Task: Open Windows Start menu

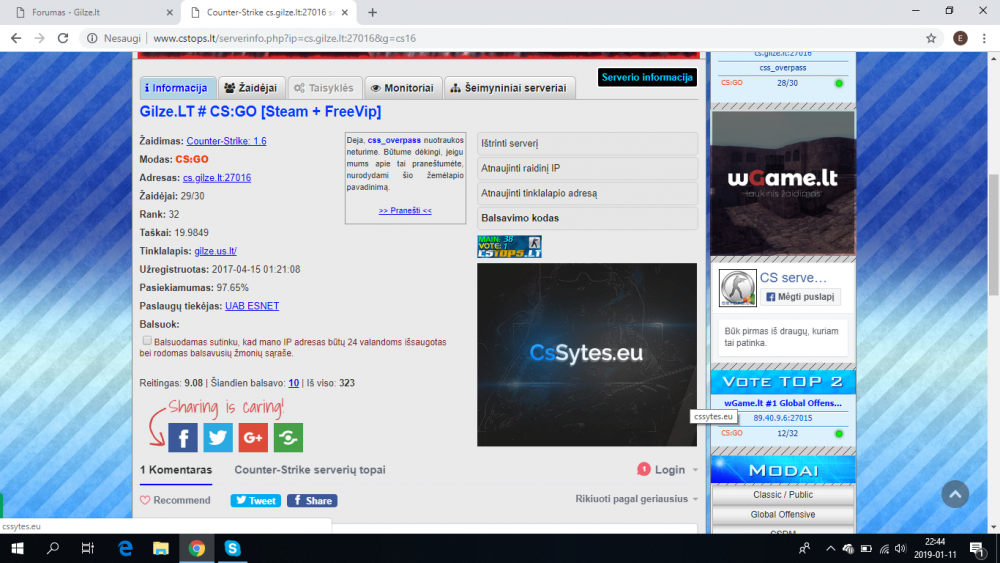Action: 17,548
